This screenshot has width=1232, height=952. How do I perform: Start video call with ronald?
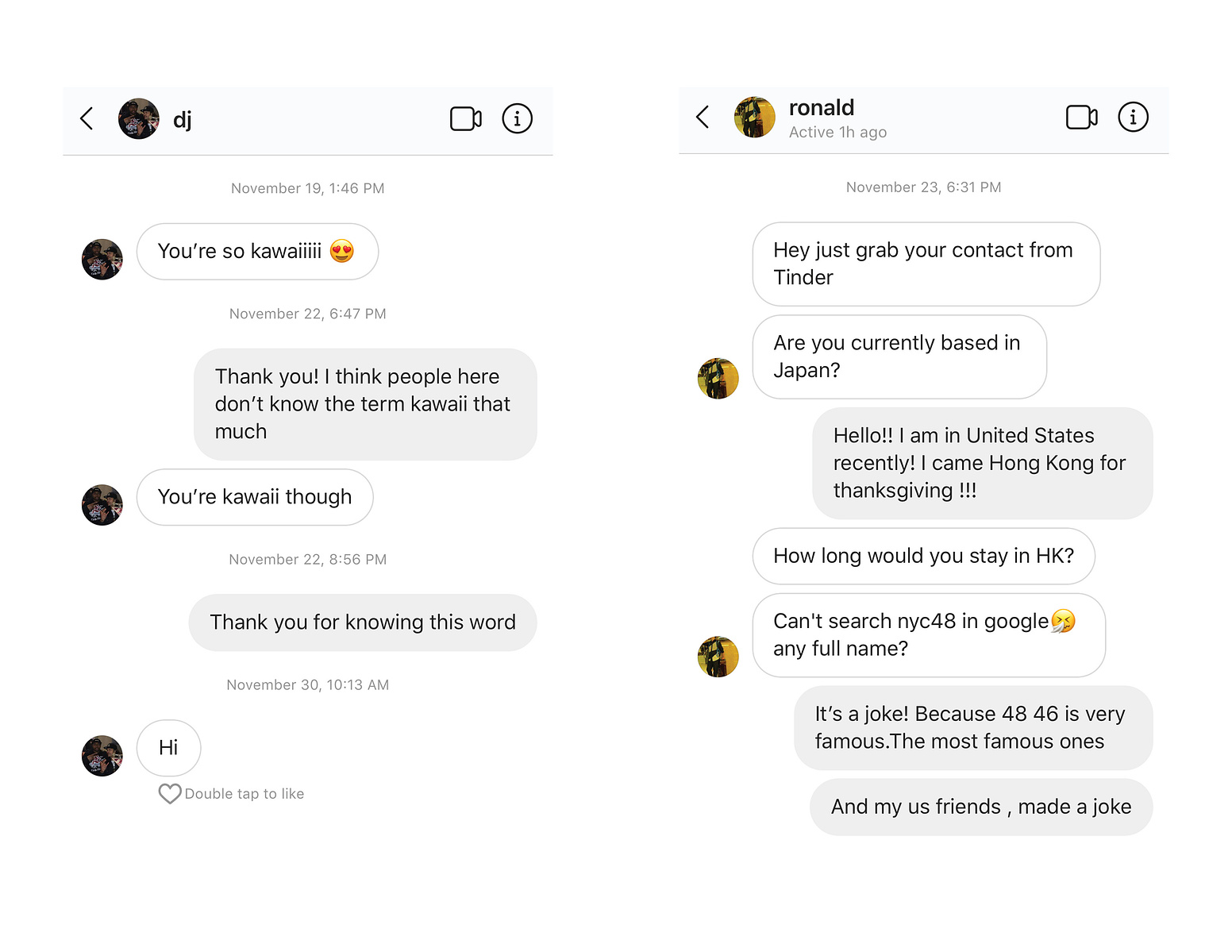click(x=1082, y=118)
